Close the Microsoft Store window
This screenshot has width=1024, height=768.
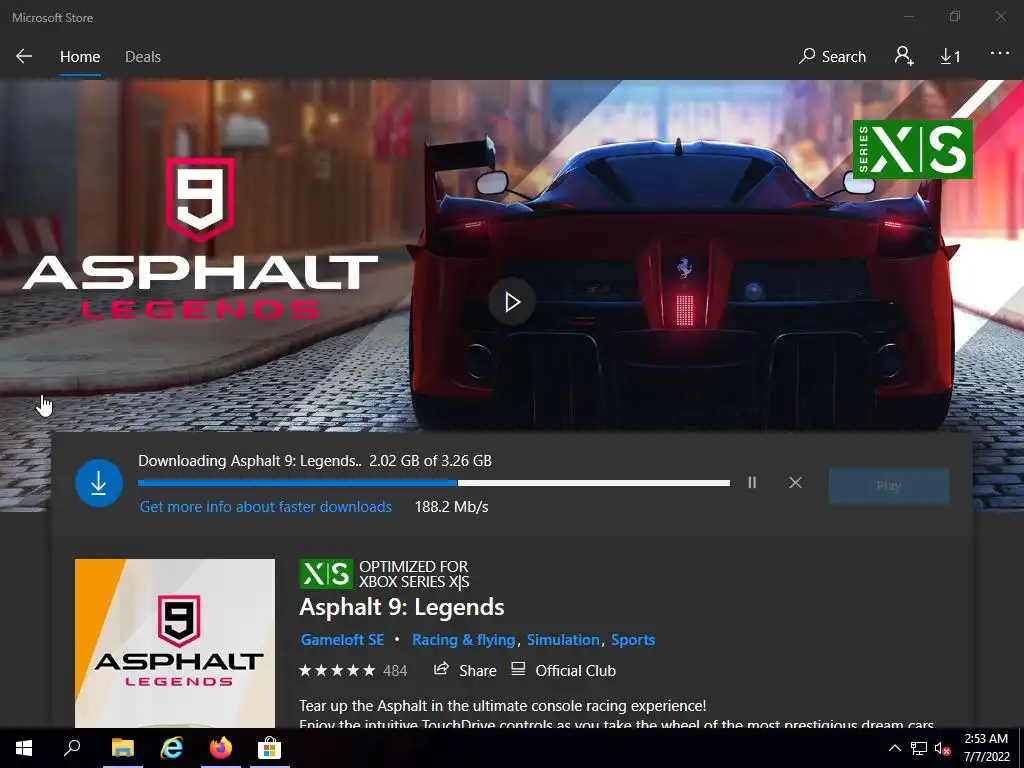(1000, 16)
